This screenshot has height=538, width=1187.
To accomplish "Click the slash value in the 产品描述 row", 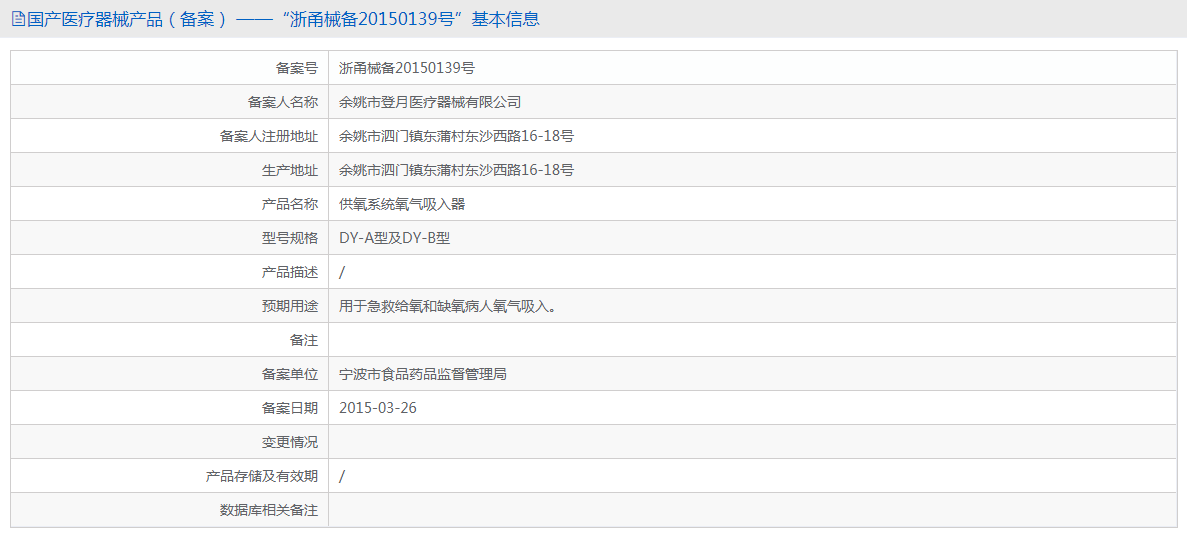I will pos(342,272).
